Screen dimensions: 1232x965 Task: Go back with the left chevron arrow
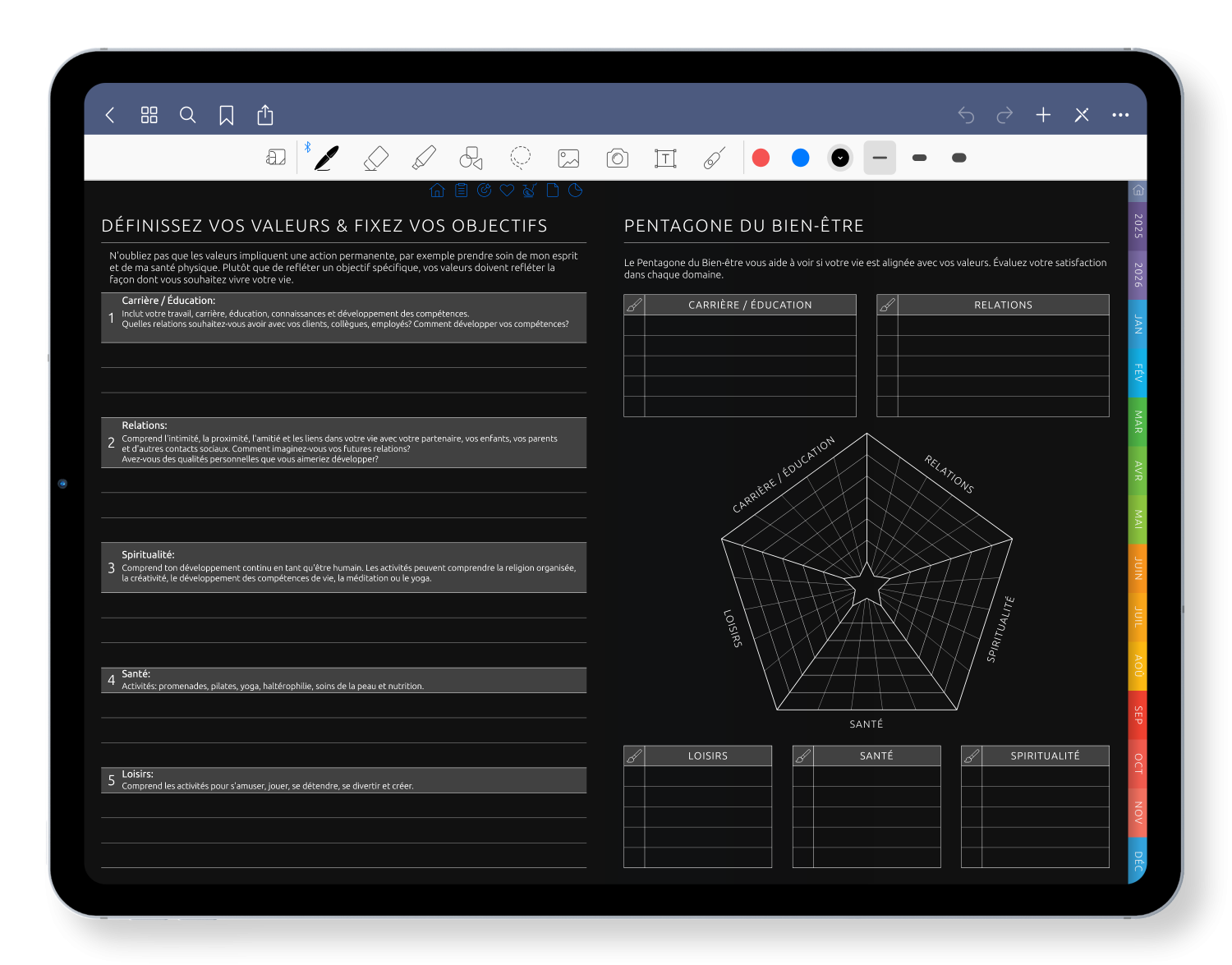110,115
